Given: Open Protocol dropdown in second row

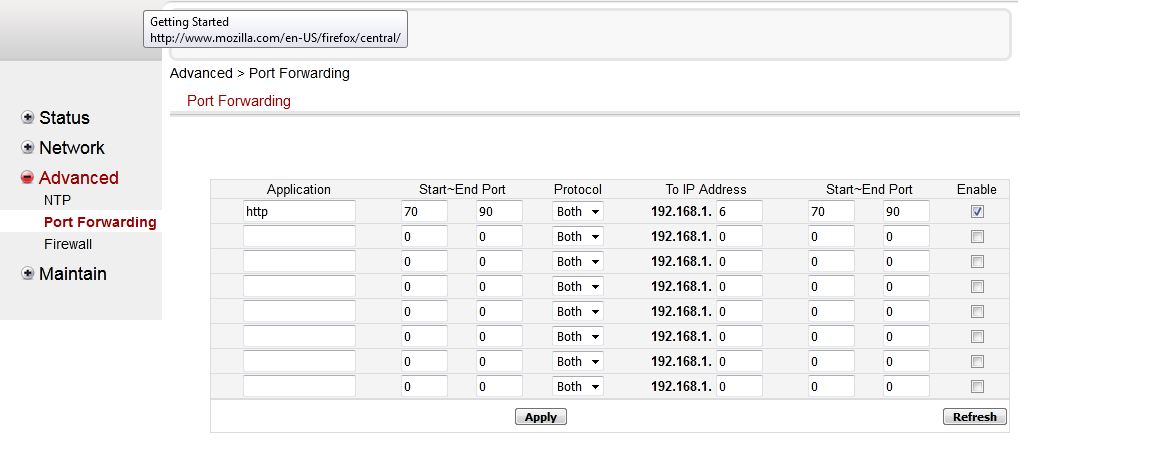Looking at the screenshot, I should click(x=577, y=237).
